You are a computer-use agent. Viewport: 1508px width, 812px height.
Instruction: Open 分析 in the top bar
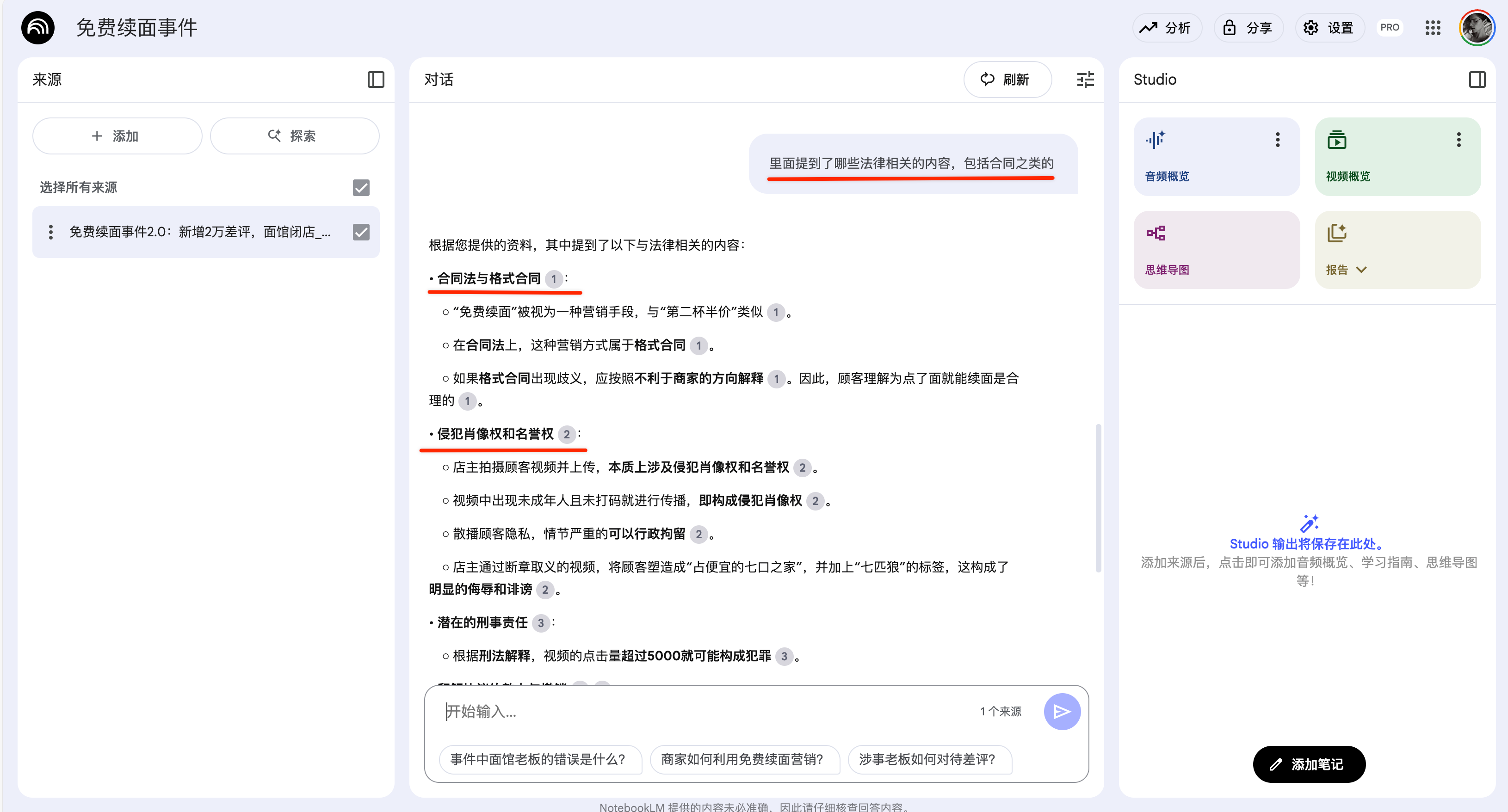pyautogui.click(x=1167, y=27)
